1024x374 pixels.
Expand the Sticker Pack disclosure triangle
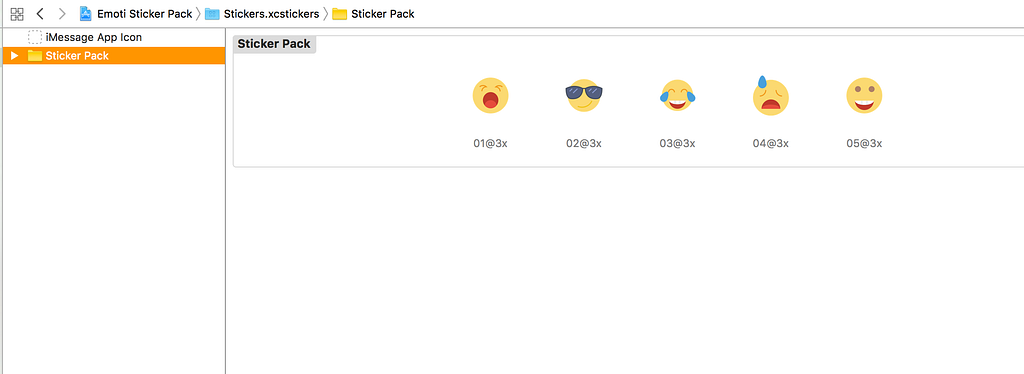[14, 56]
